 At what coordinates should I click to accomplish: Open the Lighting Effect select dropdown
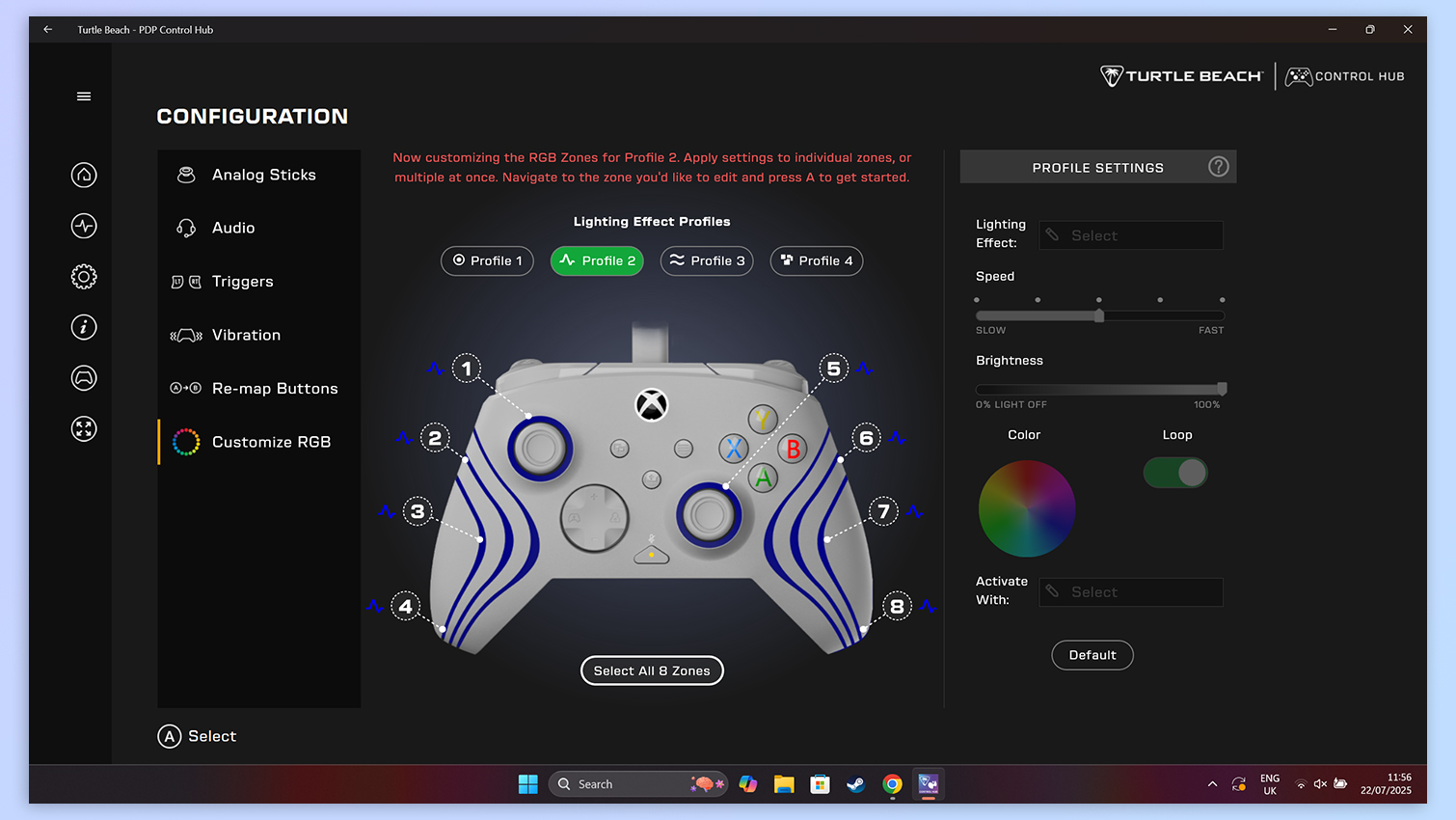click(1130, 235)
